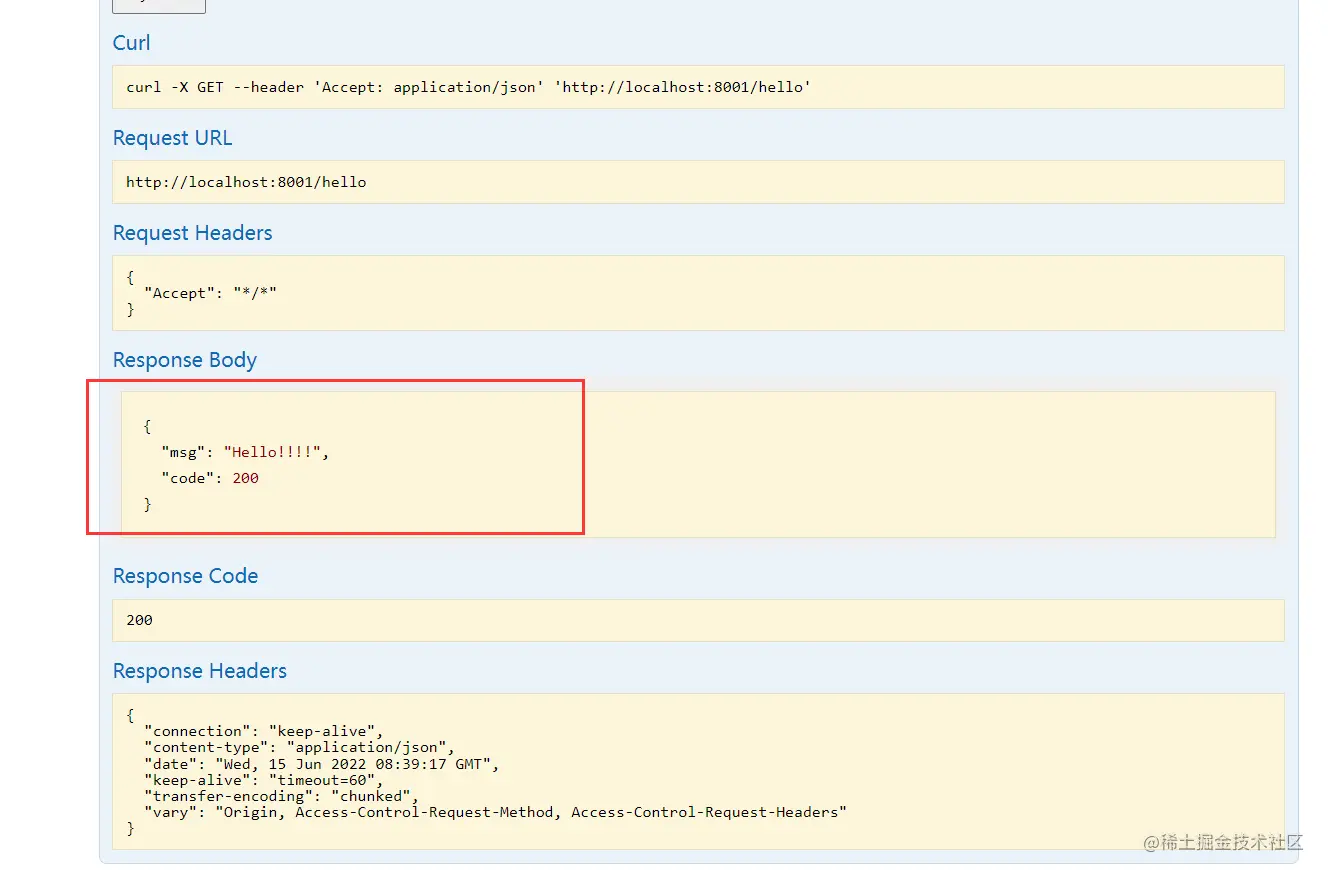Click the Response Code heading
Viewport: 1328px width, 877px height.
tap(185, 576)
